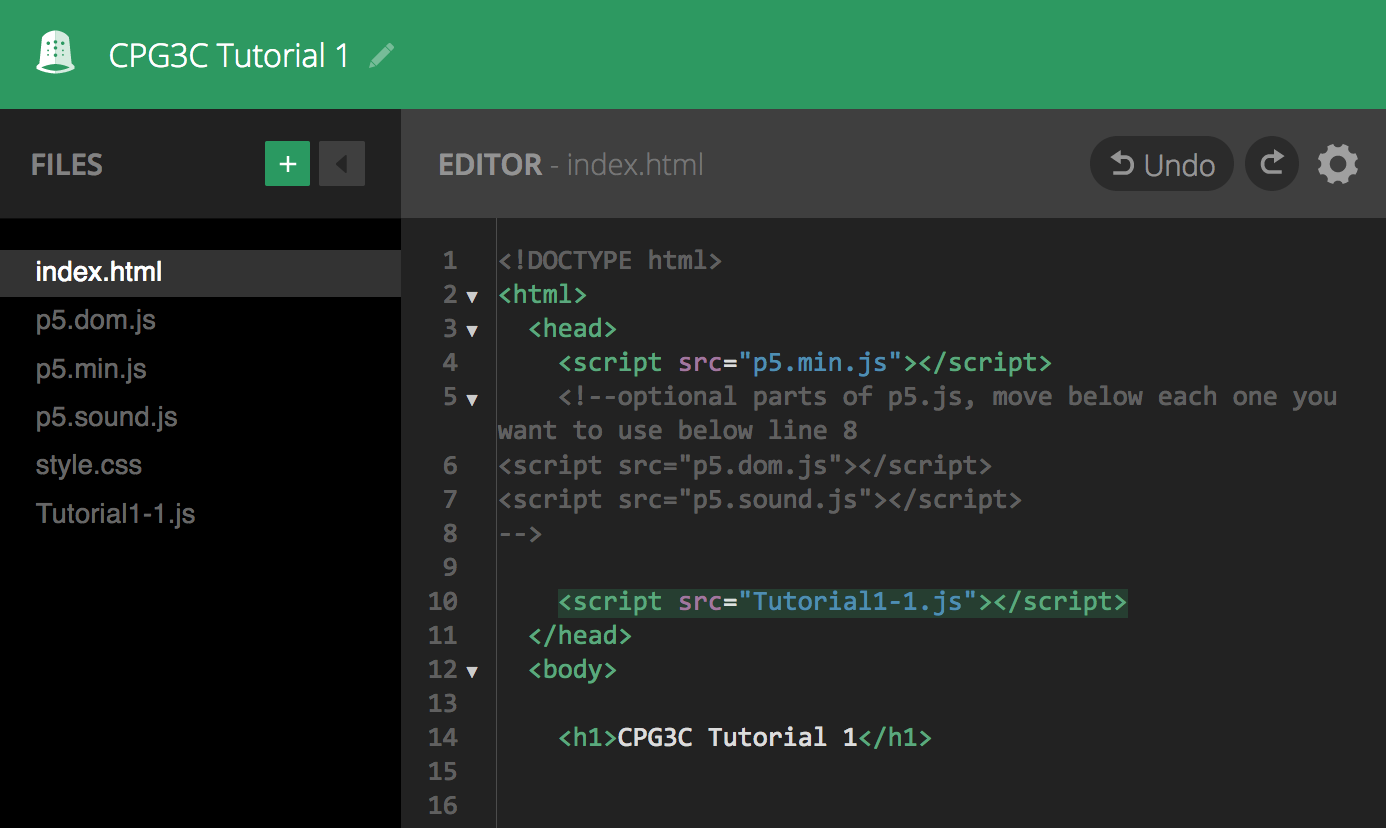Click the Thimble logo icon
Viewport: 1386px width, 828px height.
tap(56, 54)
